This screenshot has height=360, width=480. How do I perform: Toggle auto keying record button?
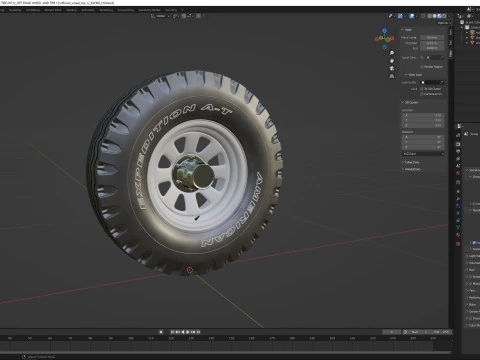161,332
